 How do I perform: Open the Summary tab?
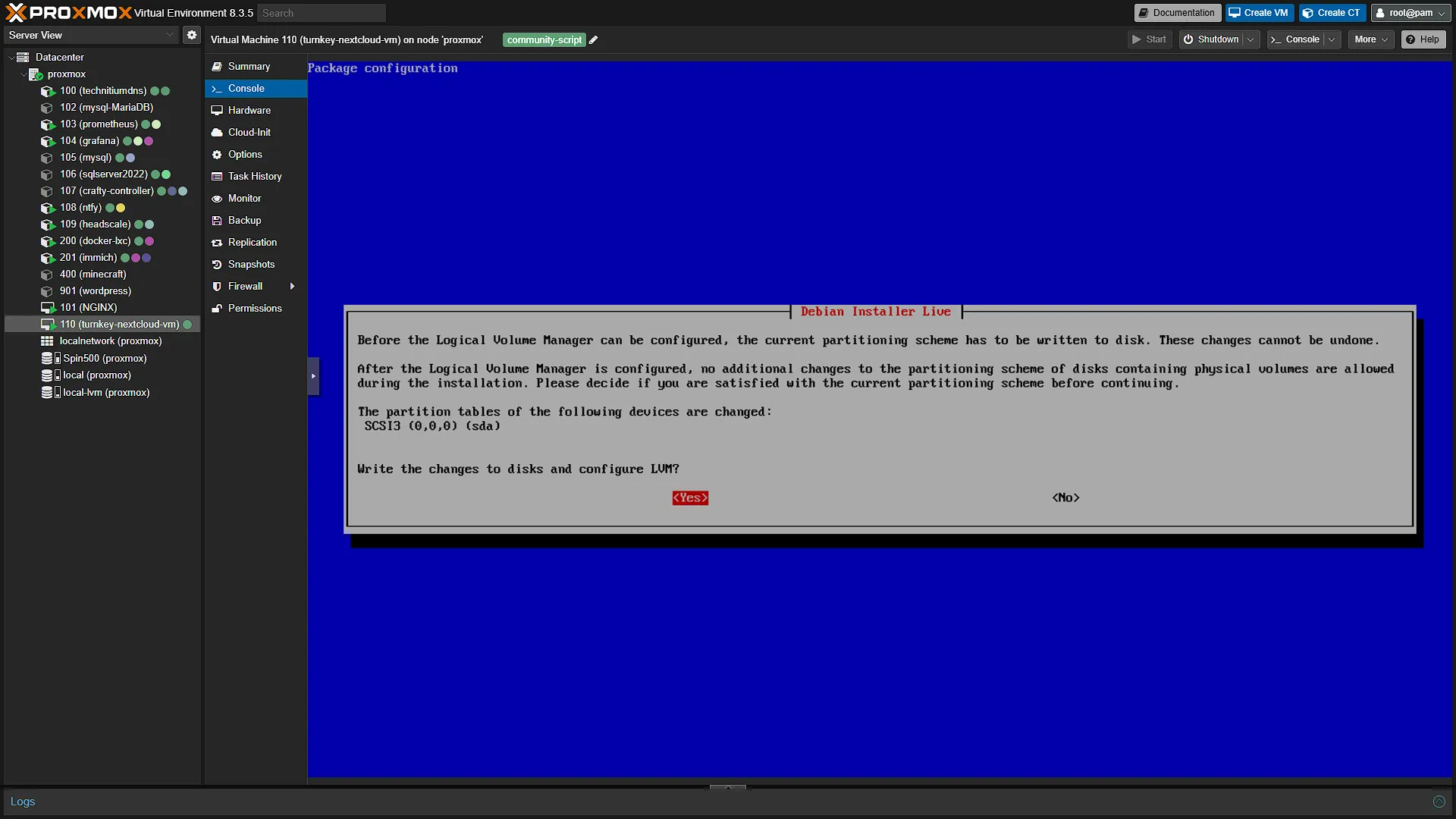click(256, 67)
